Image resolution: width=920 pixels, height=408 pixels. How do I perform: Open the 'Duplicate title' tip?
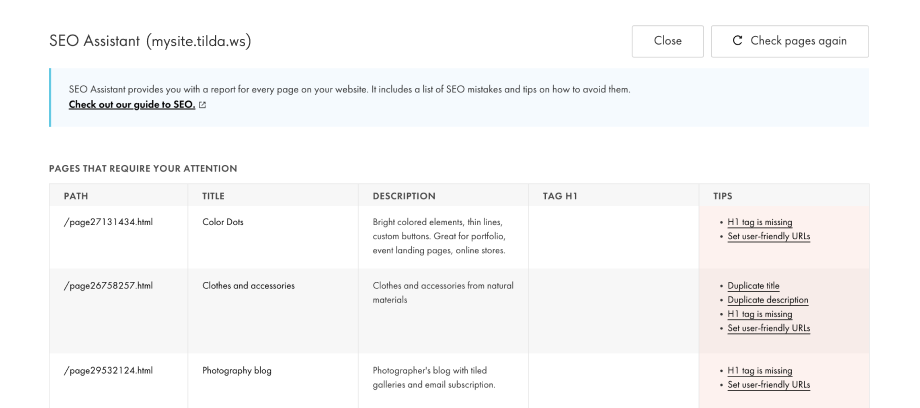(753, 285)
